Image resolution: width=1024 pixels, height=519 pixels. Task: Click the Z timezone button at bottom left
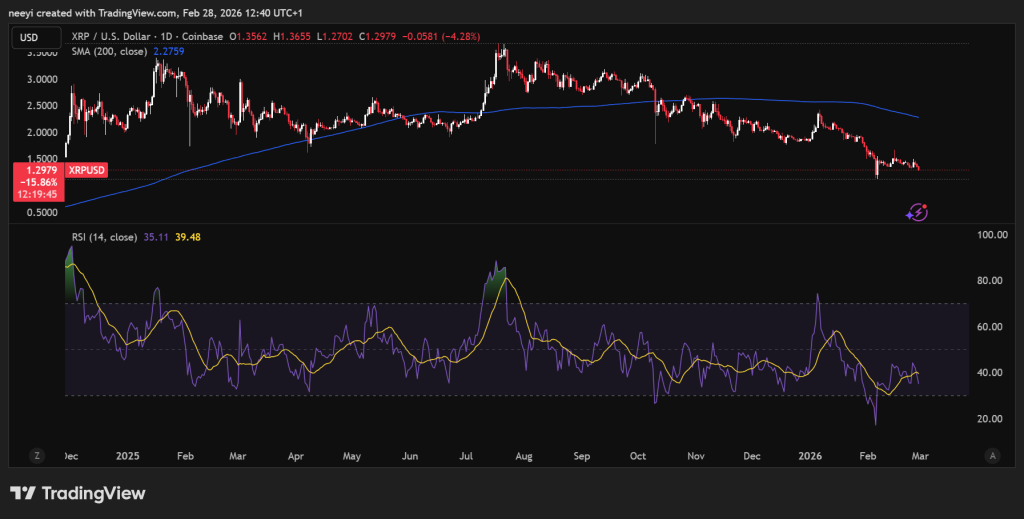coord(37,455)
